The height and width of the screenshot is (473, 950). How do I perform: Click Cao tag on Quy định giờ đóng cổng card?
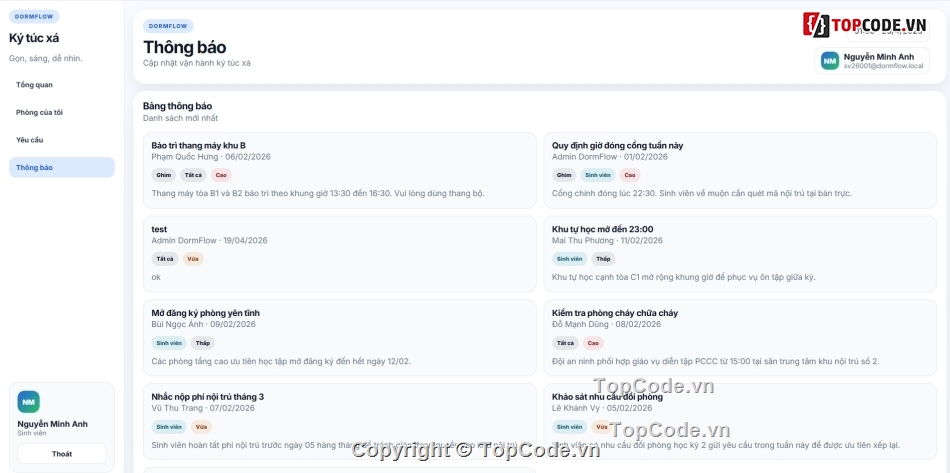(x=630, y=175)
